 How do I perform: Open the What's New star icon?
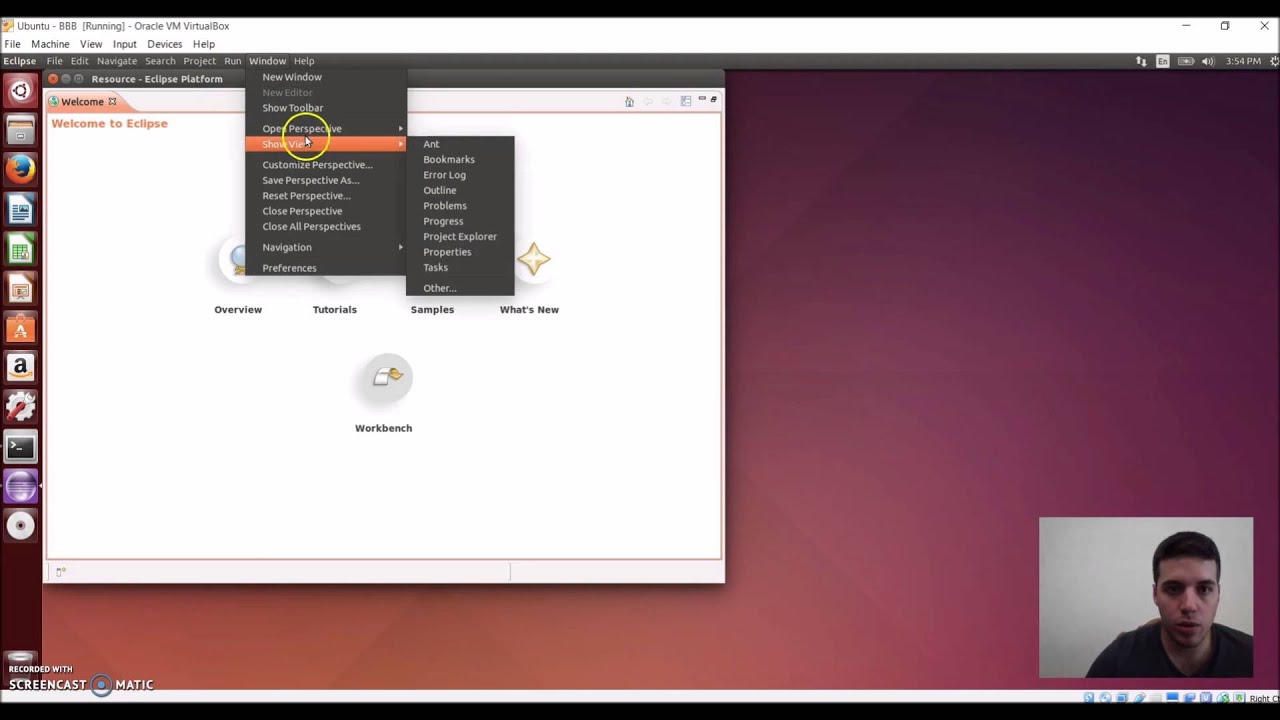533,260
